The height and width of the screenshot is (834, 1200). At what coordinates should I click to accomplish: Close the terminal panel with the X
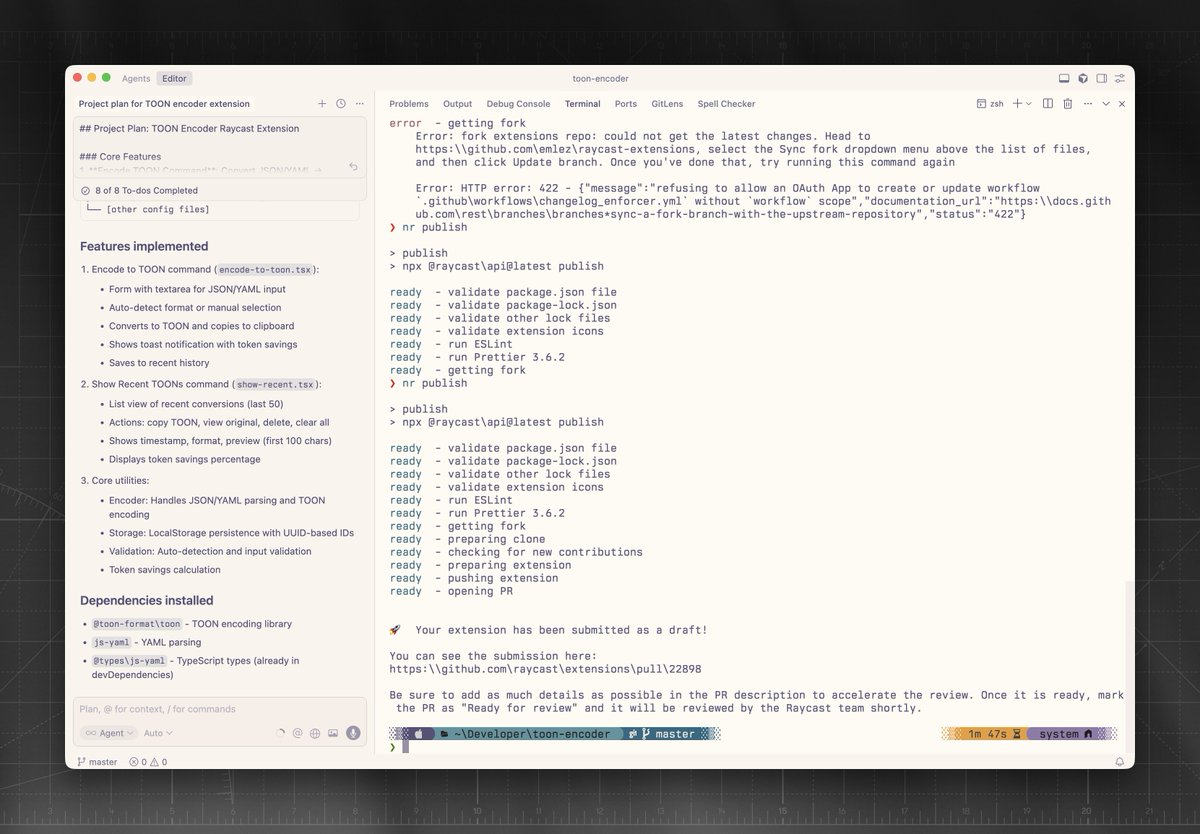pos(1122,104)
